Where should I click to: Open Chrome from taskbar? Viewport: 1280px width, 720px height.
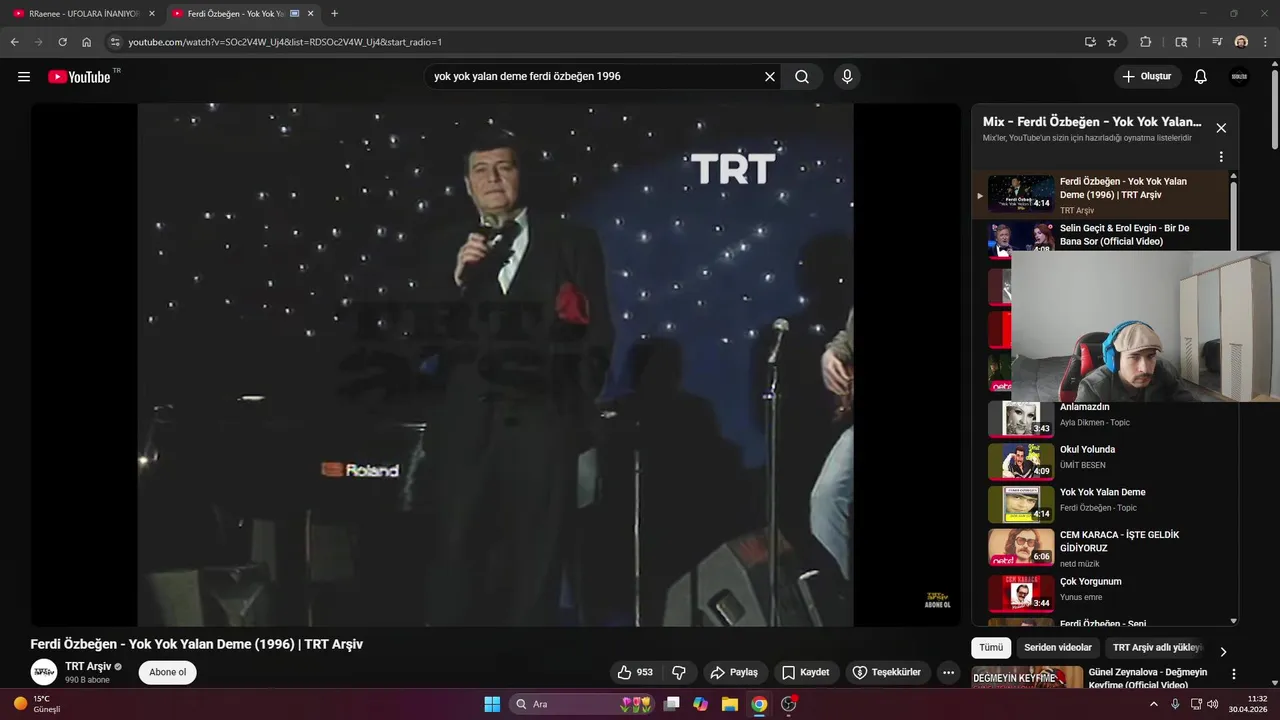[x=759, y=704]
